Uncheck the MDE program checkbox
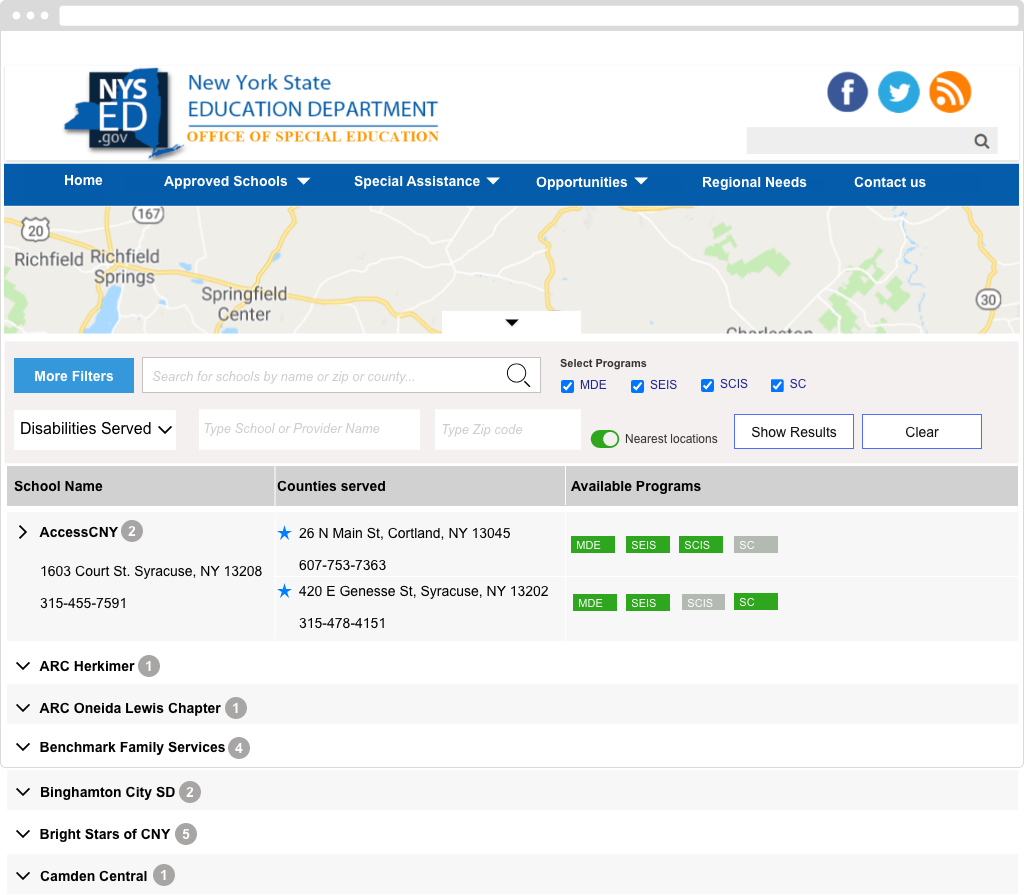1024x895 pixels. pos(567,386)
